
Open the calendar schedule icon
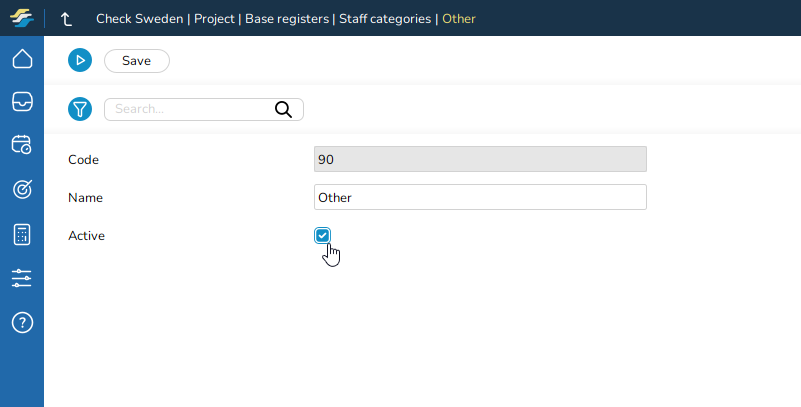22,145
